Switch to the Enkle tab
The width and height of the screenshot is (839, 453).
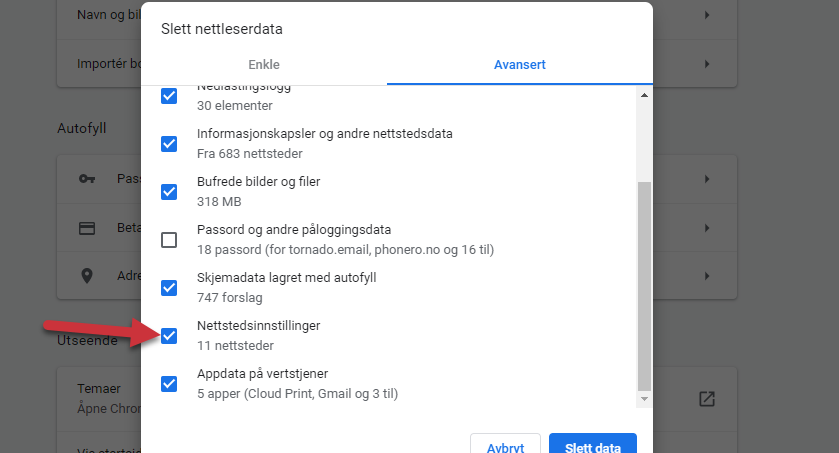tap(264, 65)
